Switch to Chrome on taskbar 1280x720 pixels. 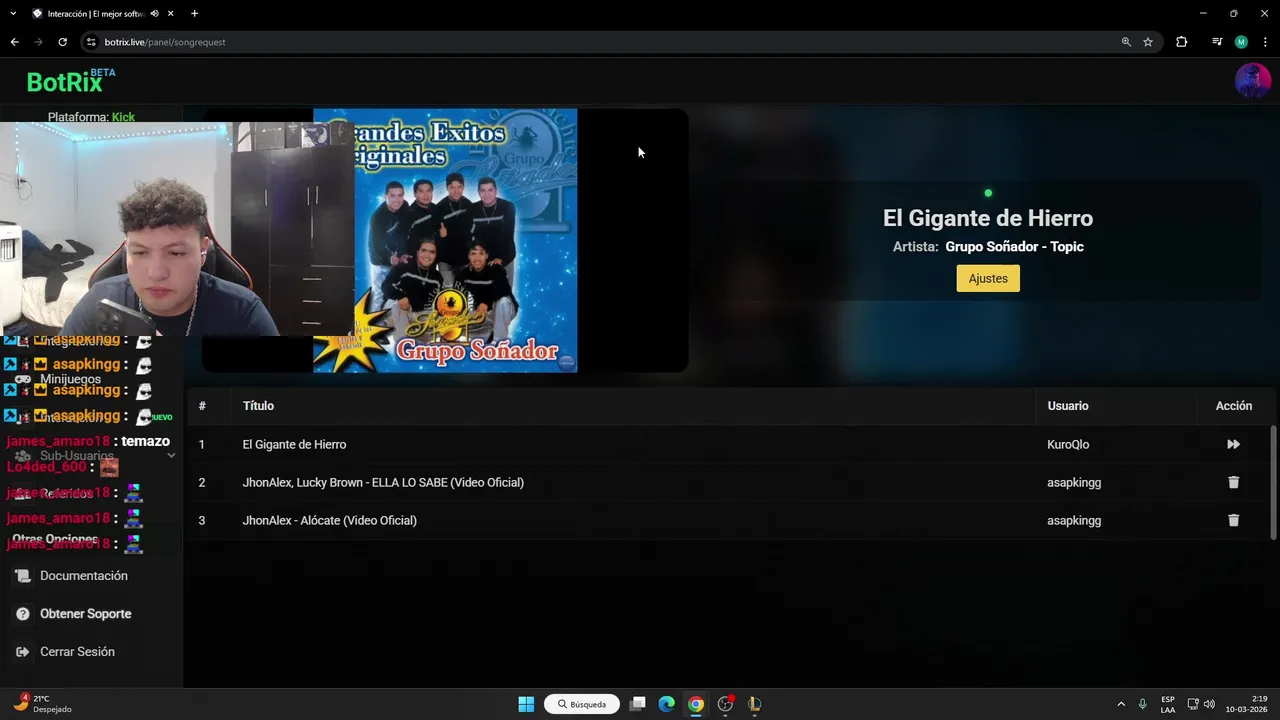point(696,704)
